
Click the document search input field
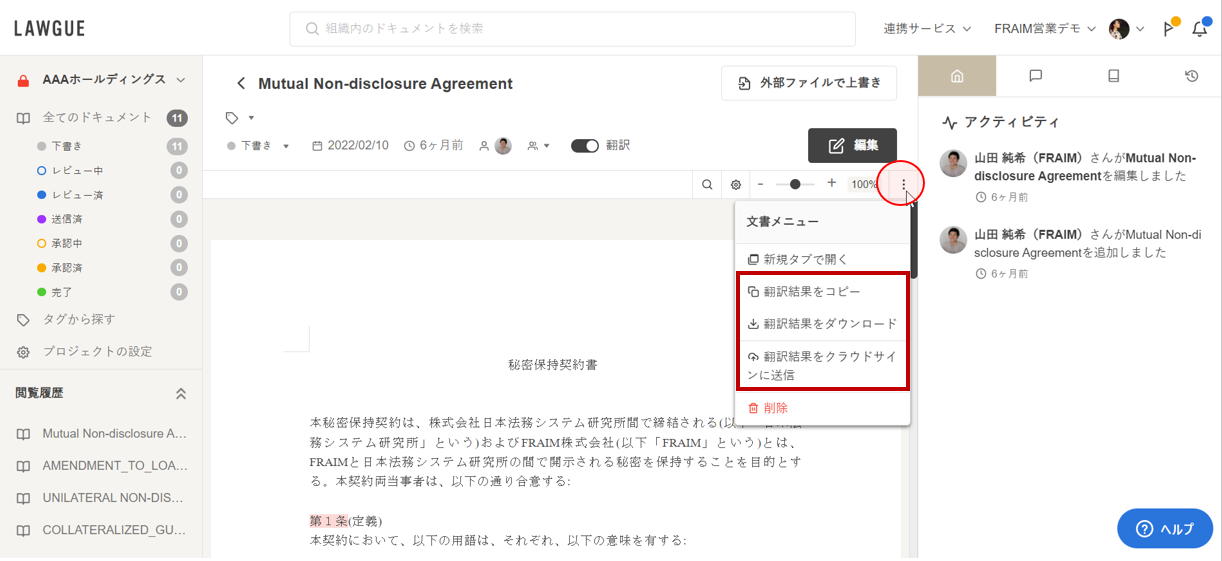pyautogui.click(x=572, y=29)
